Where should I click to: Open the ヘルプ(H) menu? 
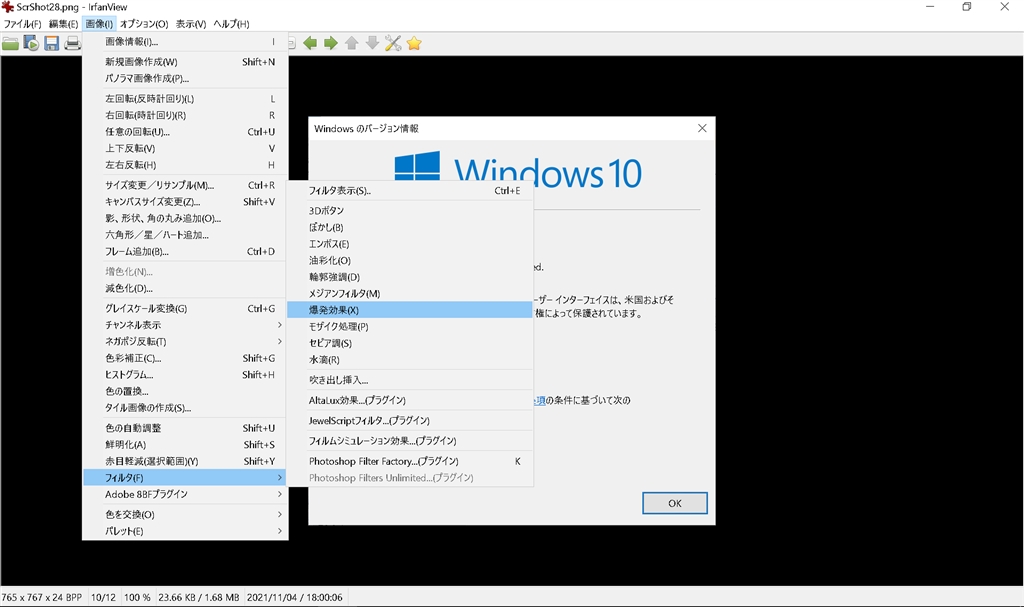pyautogui.click(x=231, y=24)
